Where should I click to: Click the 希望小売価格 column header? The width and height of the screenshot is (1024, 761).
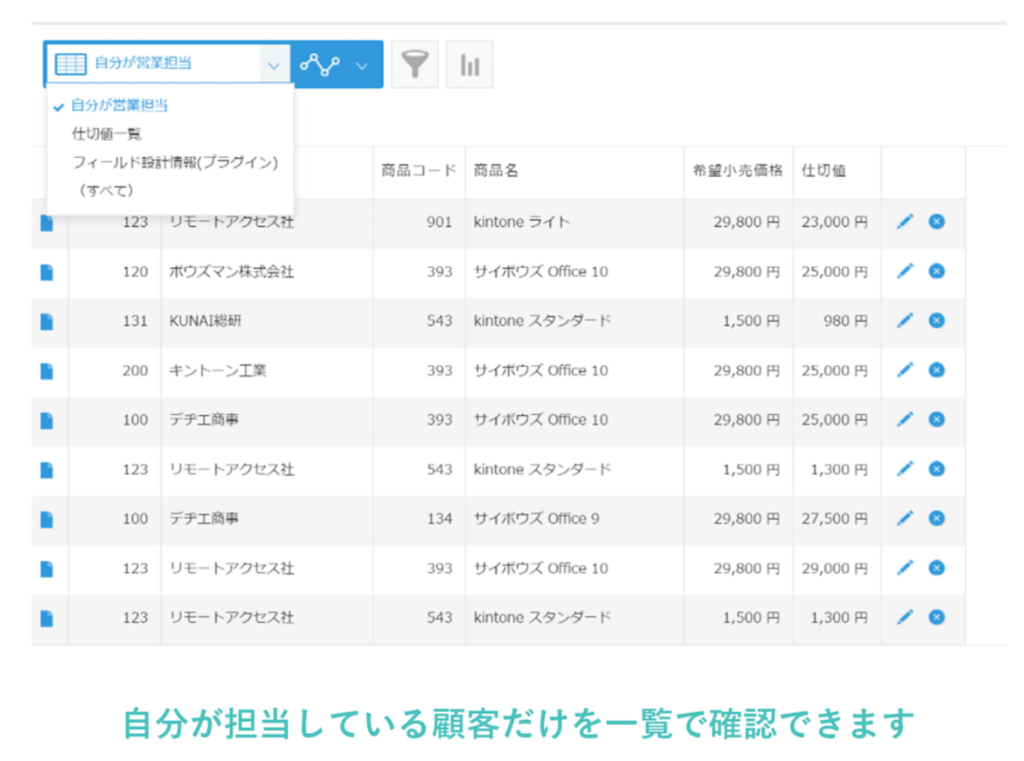coord(737,171)
